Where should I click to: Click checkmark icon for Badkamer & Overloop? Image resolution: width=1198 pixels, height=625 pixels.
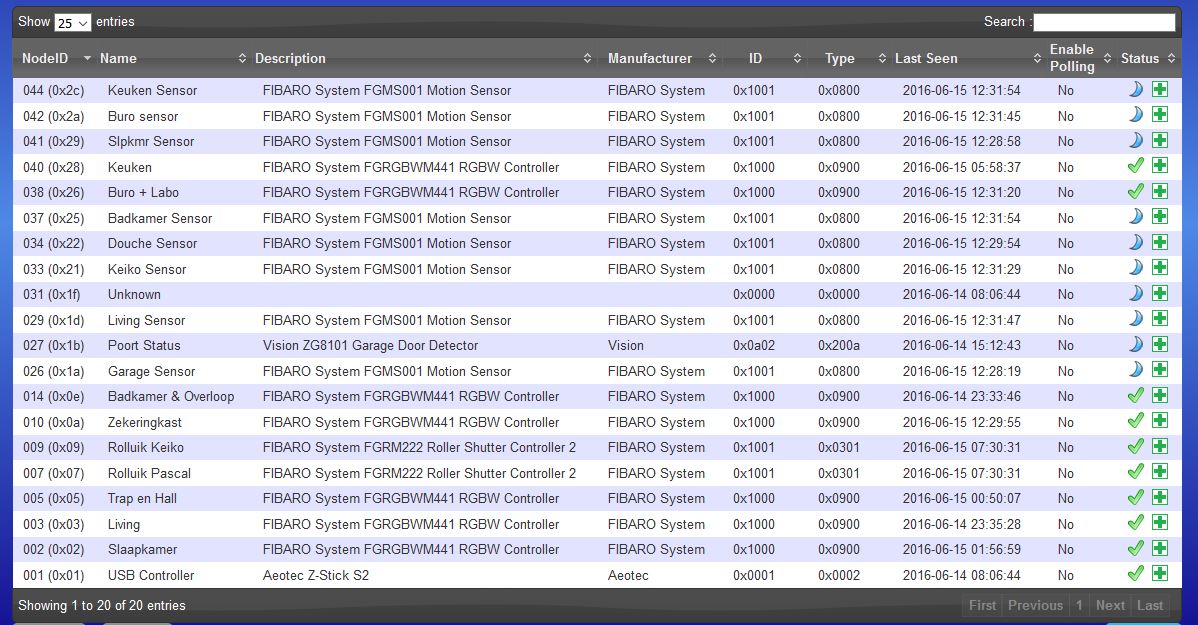(x=1136, y=395)
